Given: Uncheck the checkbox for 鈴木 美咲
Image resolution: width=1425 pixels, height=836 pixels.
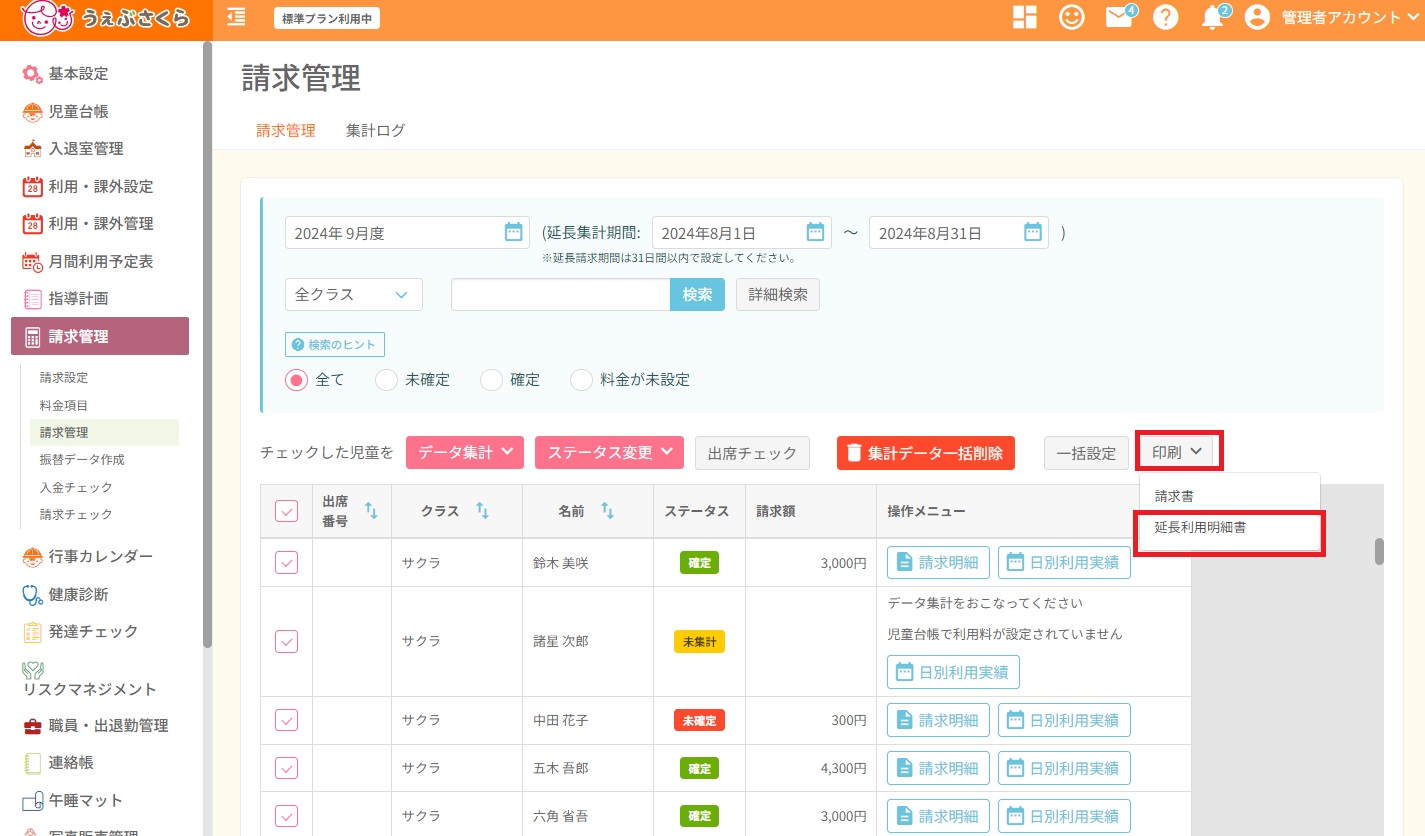Looking at the screenshot, I should [x=286, y=562].
